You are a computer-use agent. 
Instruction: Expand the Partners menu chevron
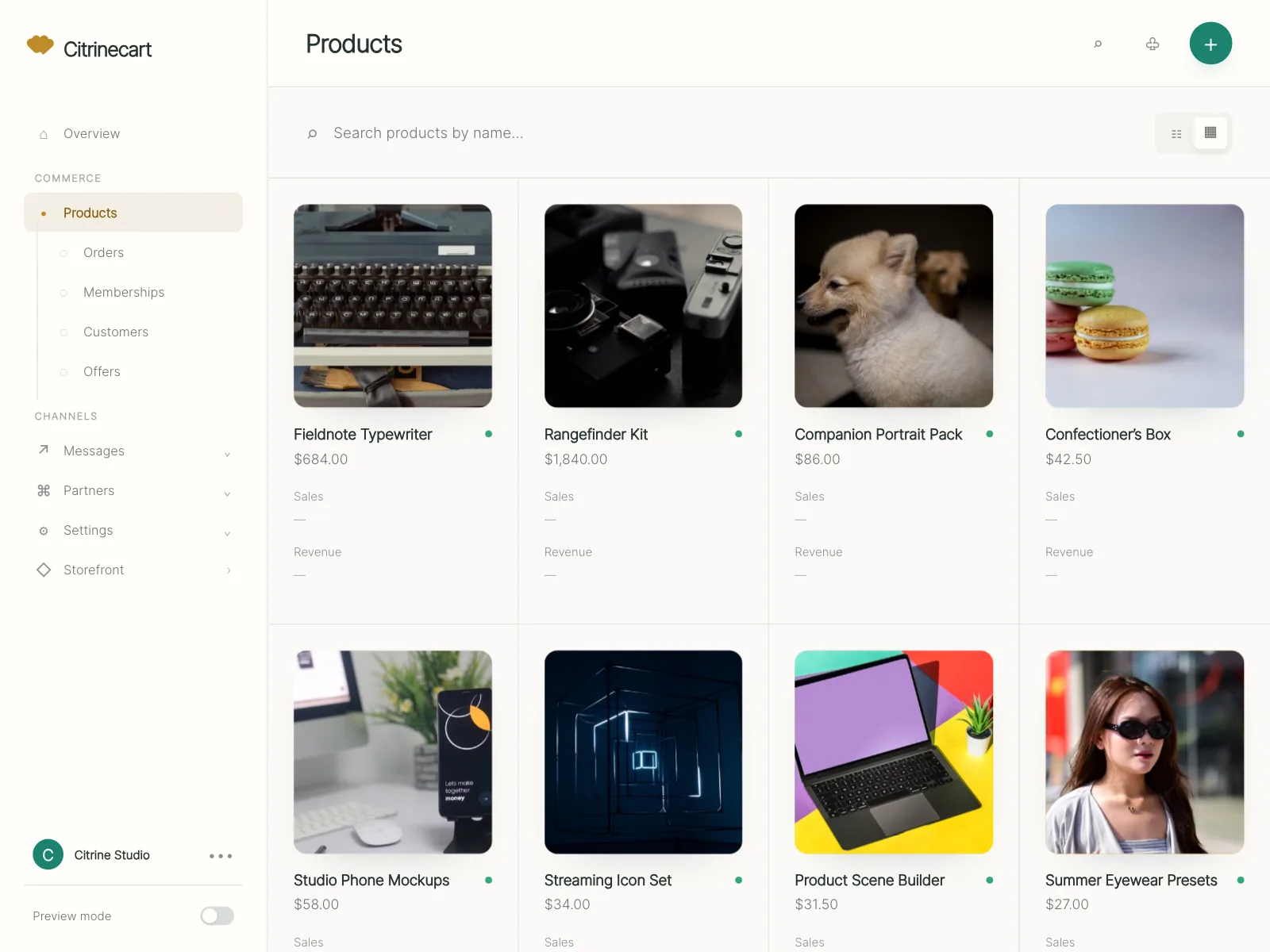pyautogui.click(x=227, y=493)
